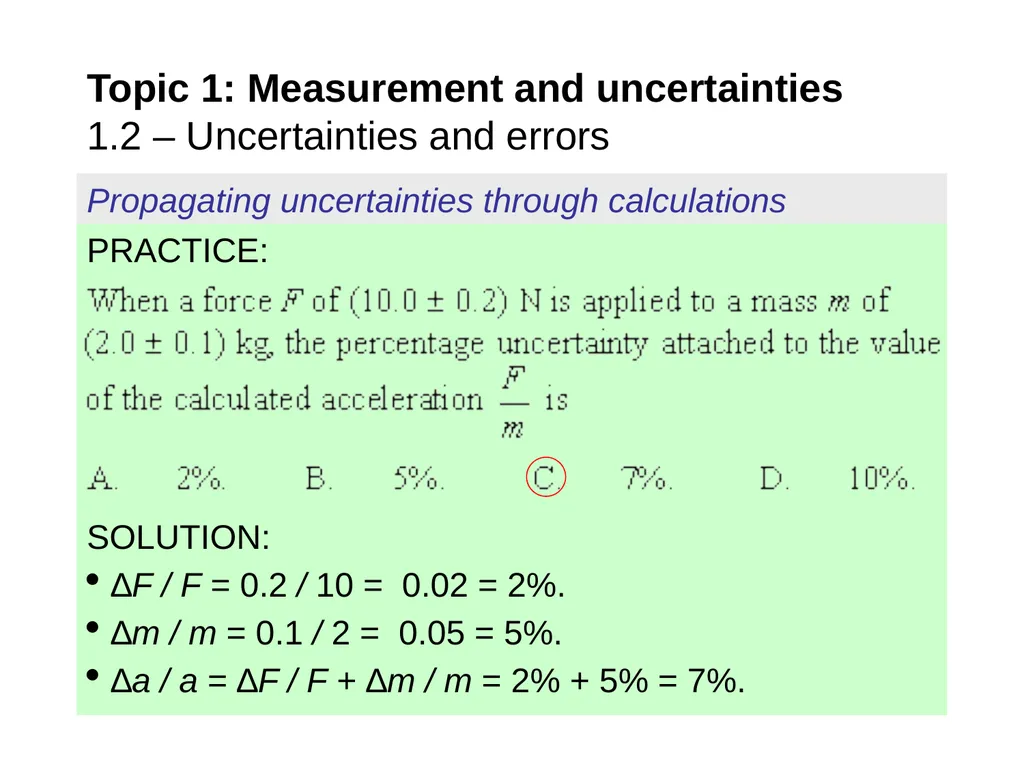Image resolution: width=1024 pixels, height=768 pixels.
Task: Select answer option D
Action: tap(775, 478)
